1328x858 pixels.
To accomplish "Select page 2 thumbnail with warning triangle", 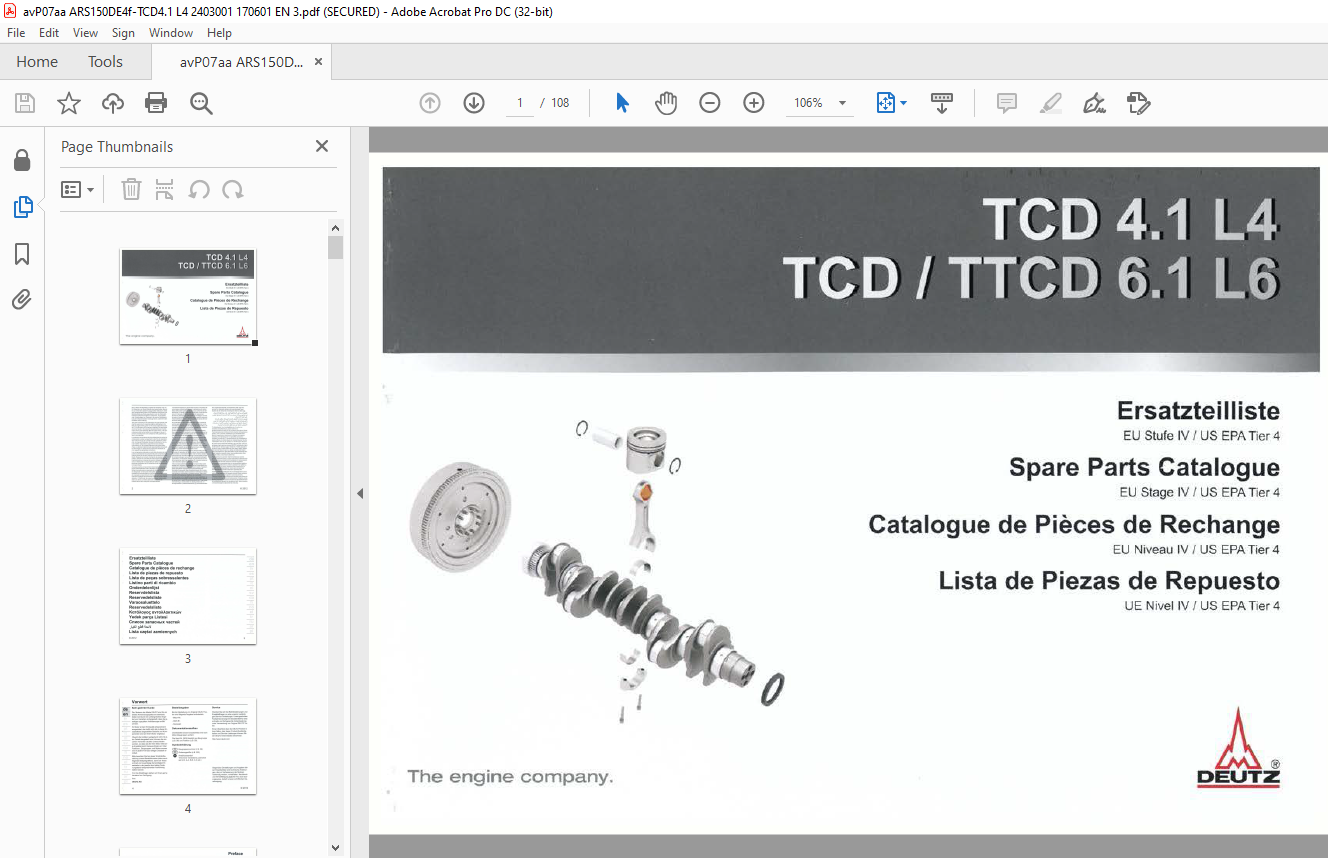I will pos(188,446).
